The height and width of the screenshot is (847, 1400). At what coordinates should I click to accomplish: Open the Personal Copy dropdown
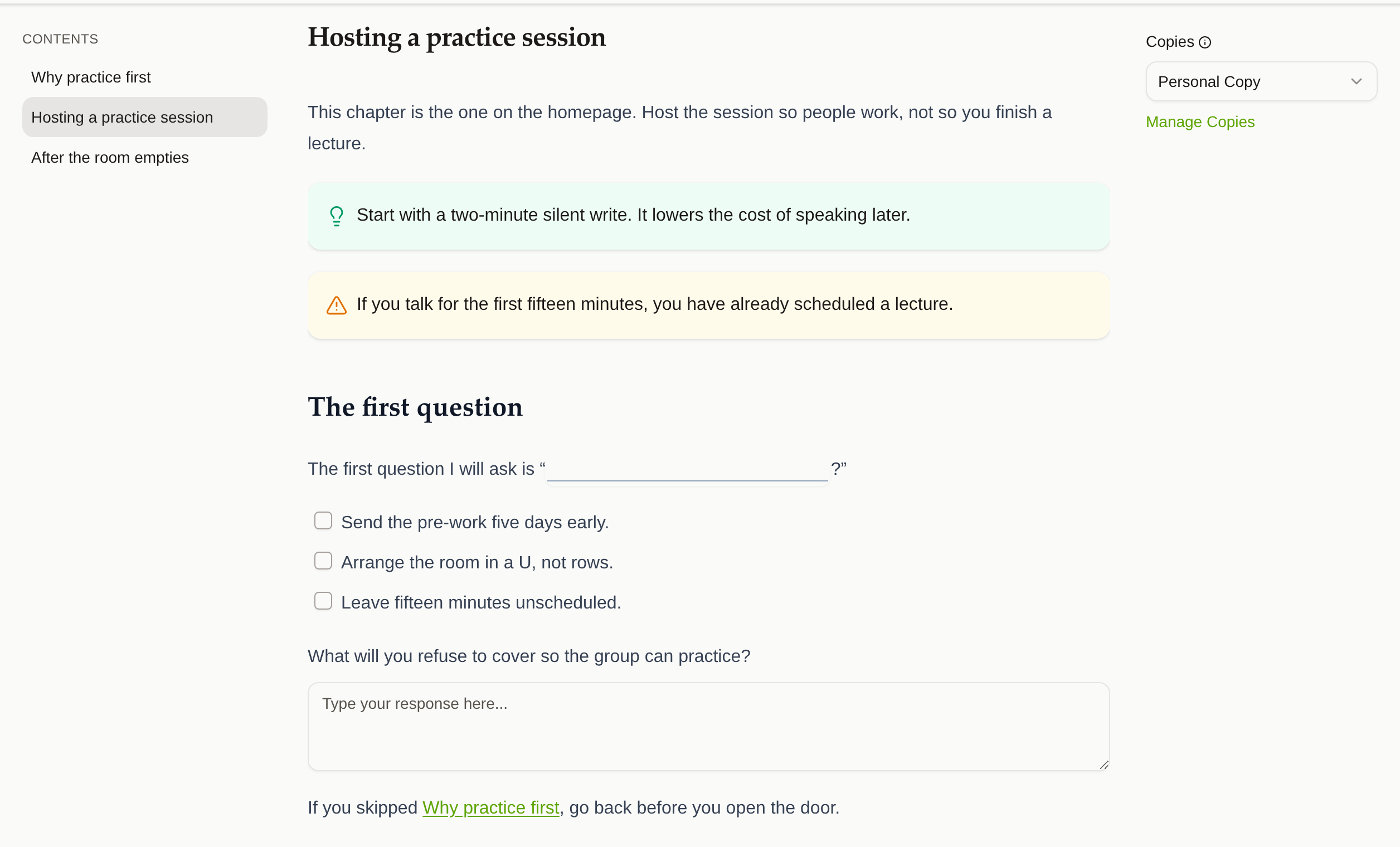(1261, 81)
